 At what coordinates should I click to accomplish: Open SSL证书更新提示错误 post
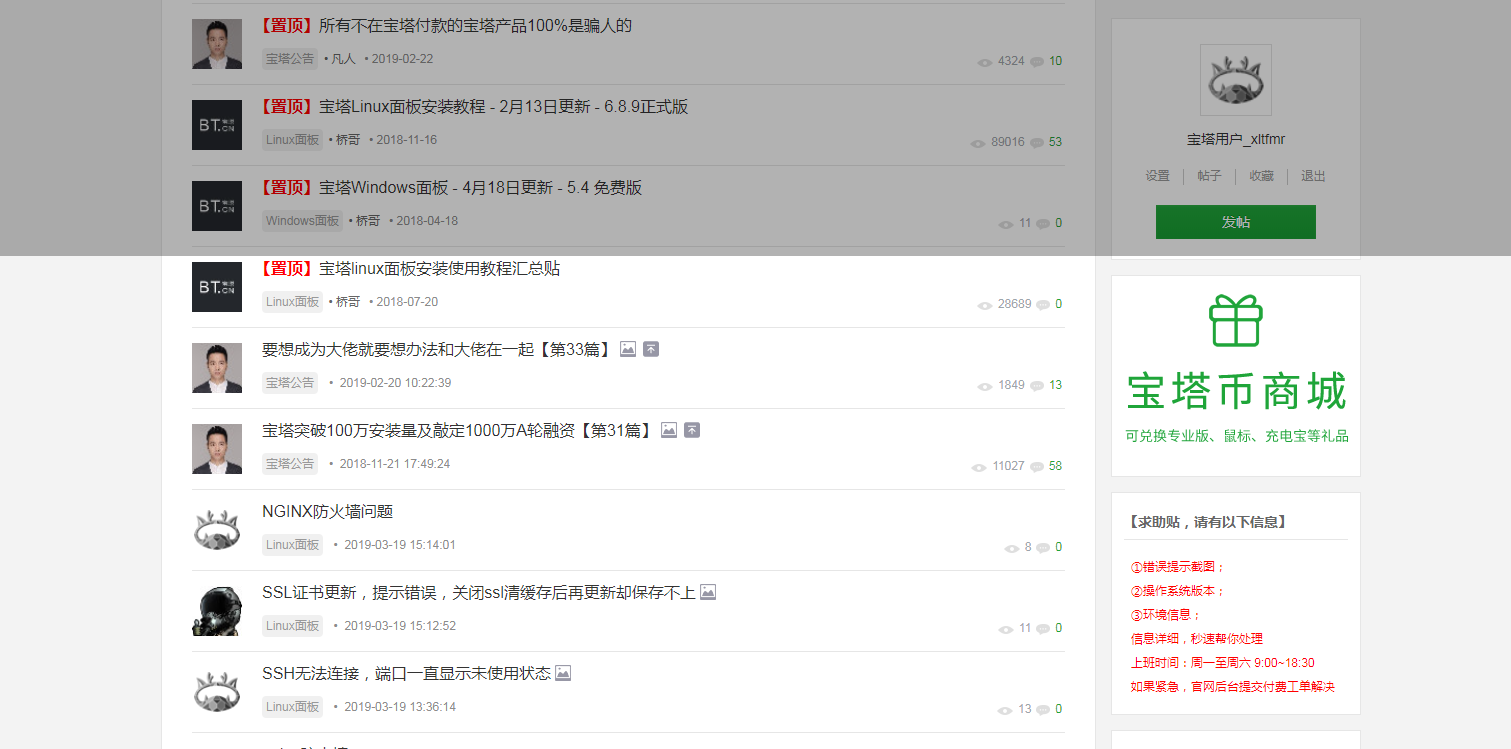coord(478,593)
